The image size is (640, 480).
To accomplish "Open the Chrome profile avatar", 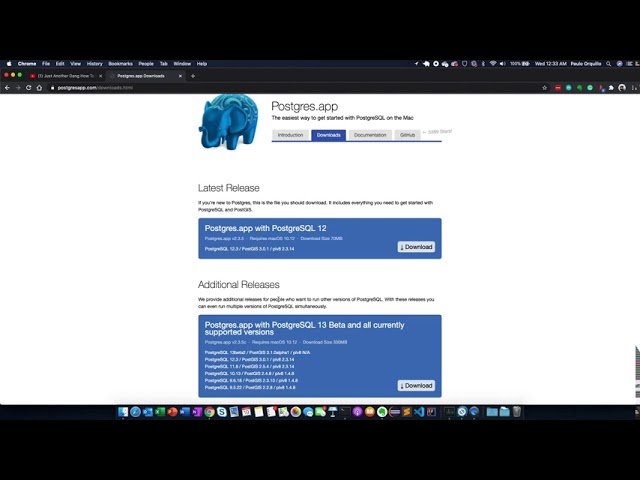I will (x=622, y=88).
